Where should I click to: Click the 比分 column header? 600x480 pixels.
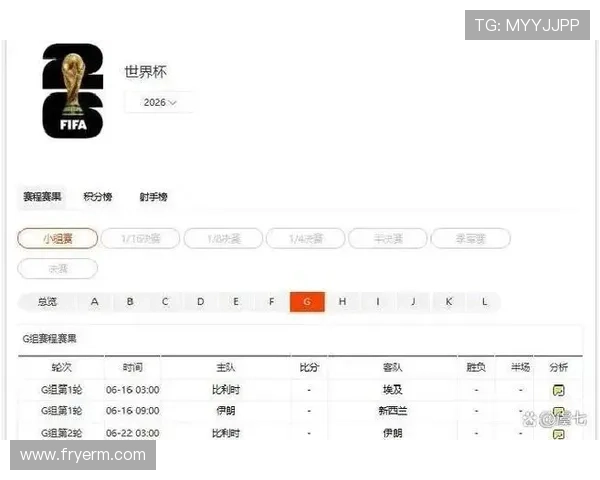point(309,367)
